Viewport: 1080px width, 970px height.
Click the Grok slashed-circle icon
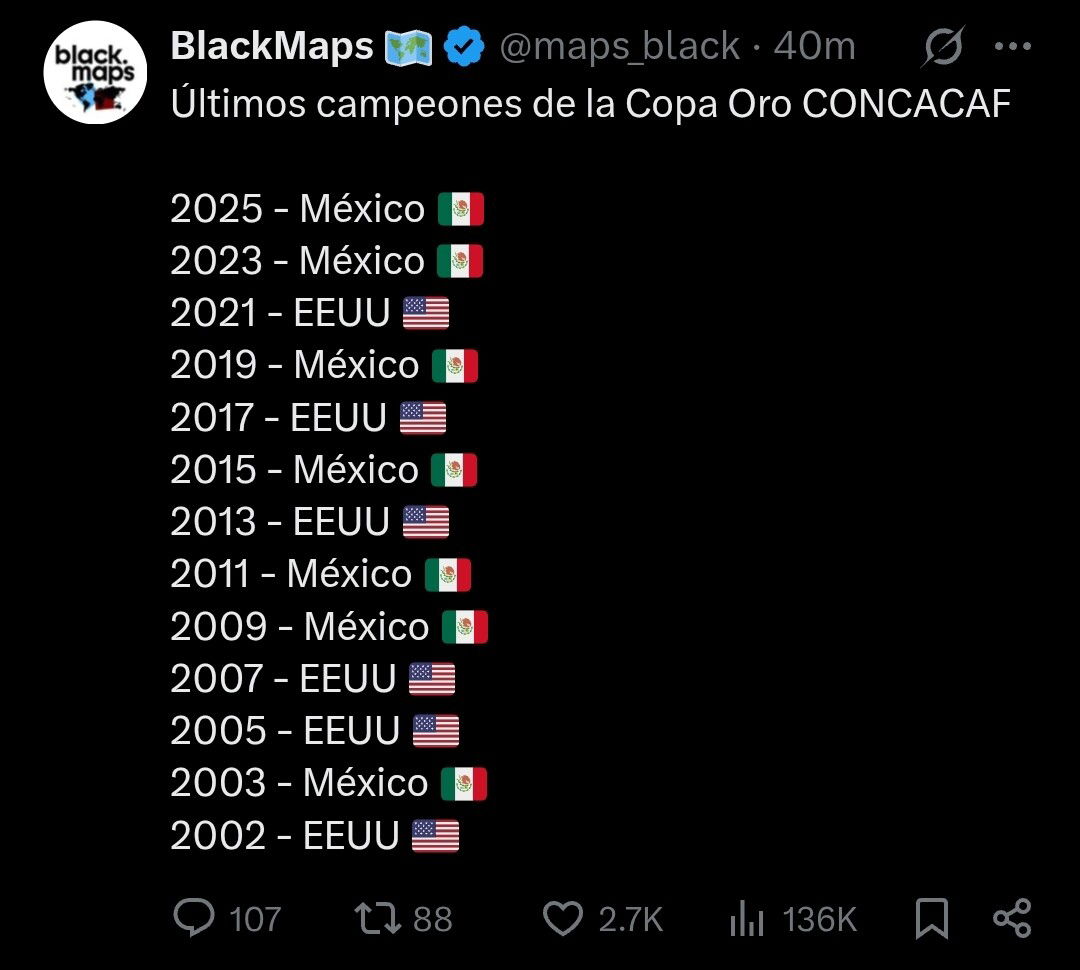pyautogui.click(x=942, y=47)
